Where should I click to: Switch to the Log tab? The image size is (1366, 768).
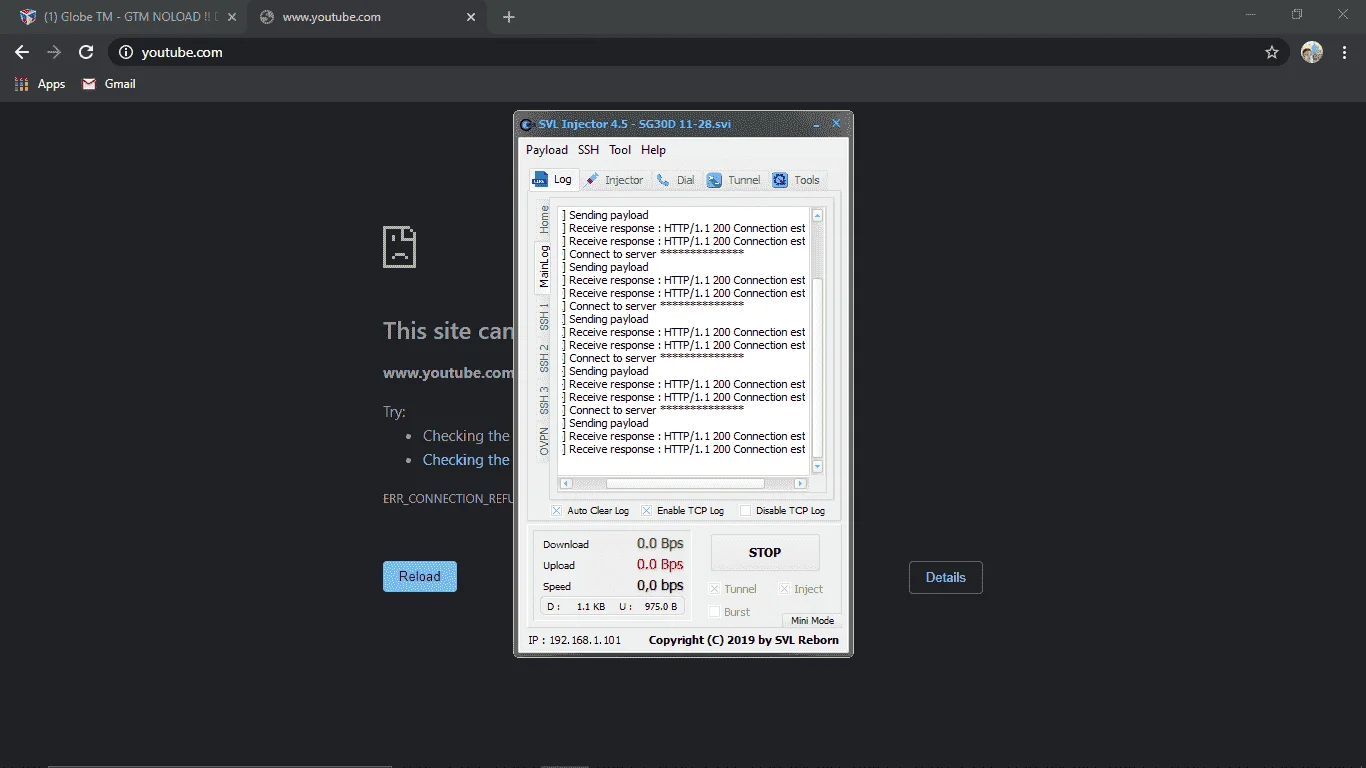[x=553, y=179]
